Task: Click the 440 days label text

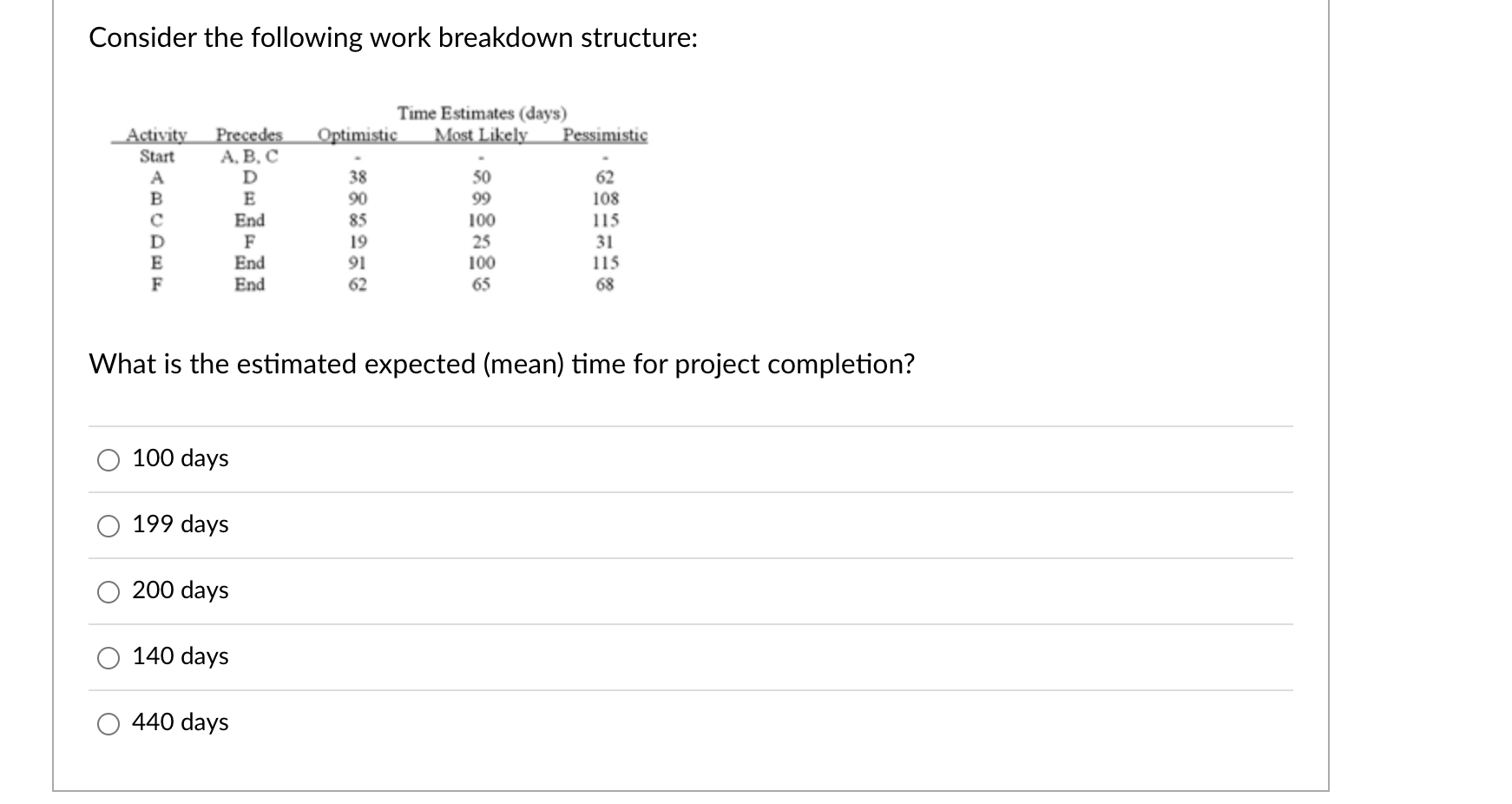Action: 178,722
